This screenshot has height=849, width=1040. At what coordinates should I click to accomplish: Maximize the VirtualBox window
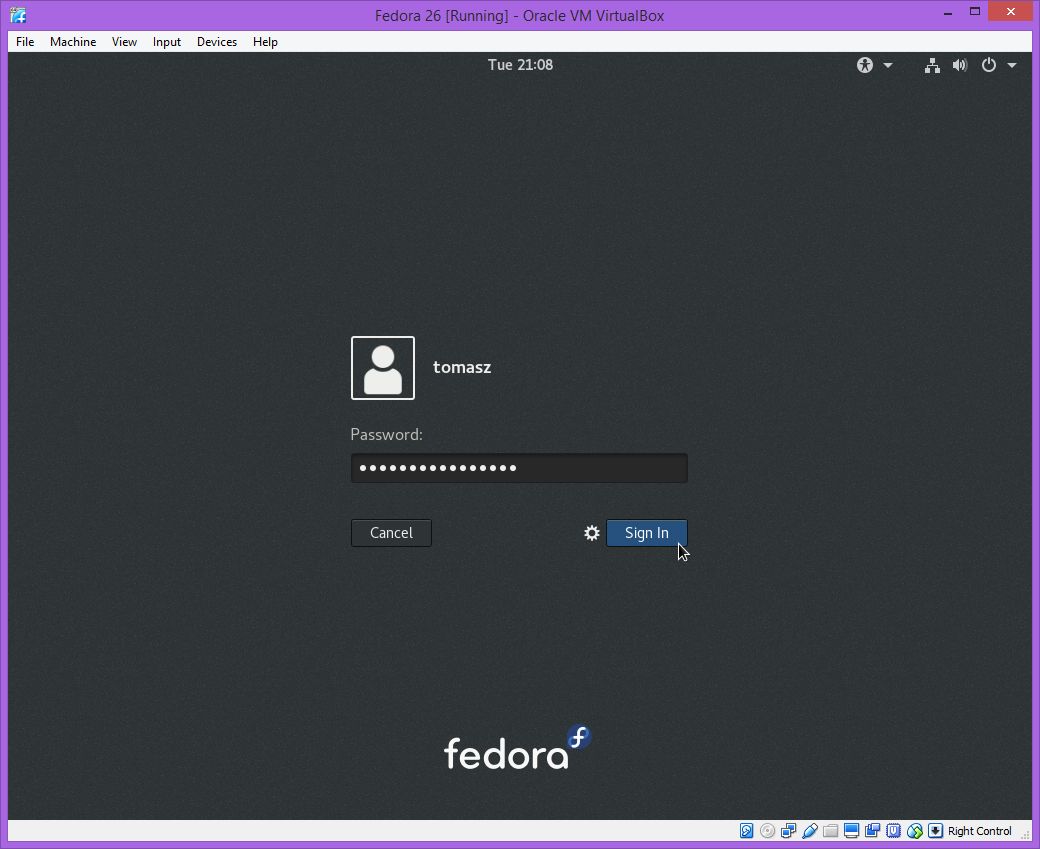coord(975,11)
